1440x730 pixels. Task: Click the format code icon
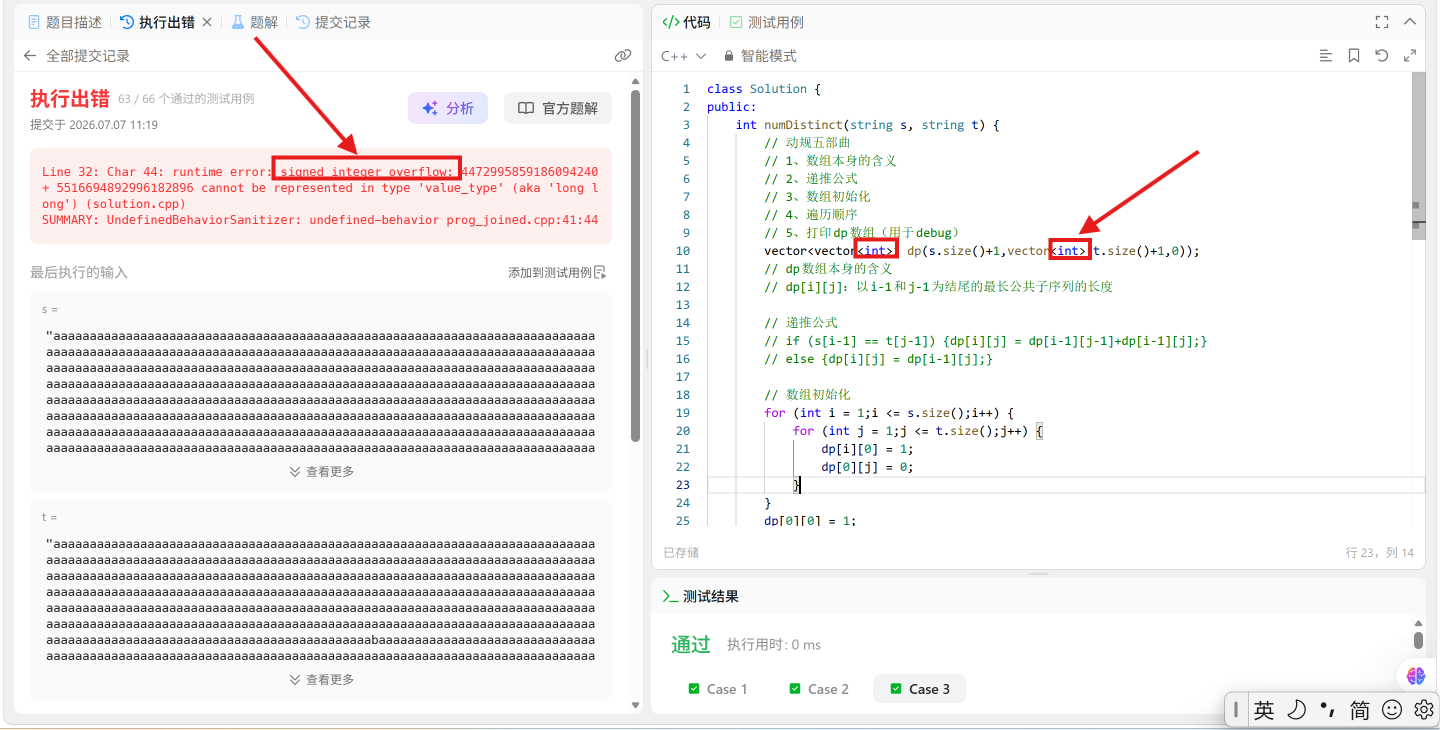(1326, 56)
